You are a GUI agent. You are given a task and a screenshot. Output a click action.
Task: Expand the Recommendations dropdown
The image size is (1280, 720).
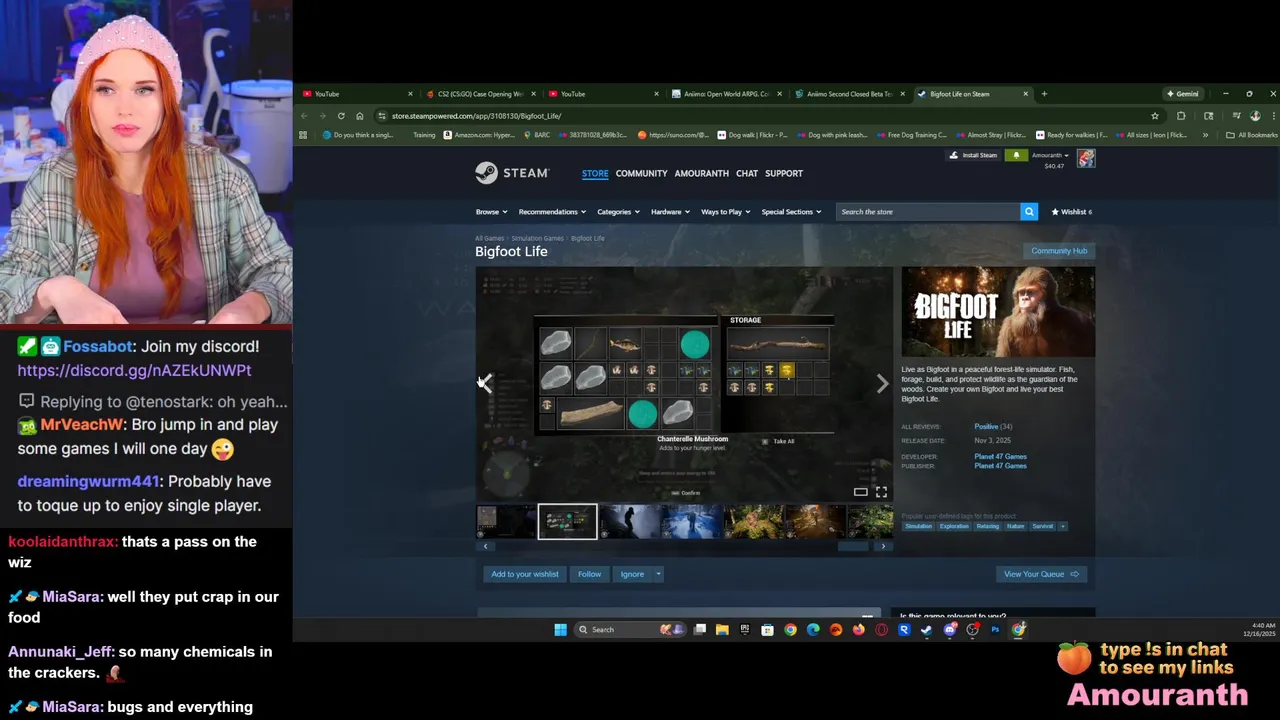[x=552, y=212]
